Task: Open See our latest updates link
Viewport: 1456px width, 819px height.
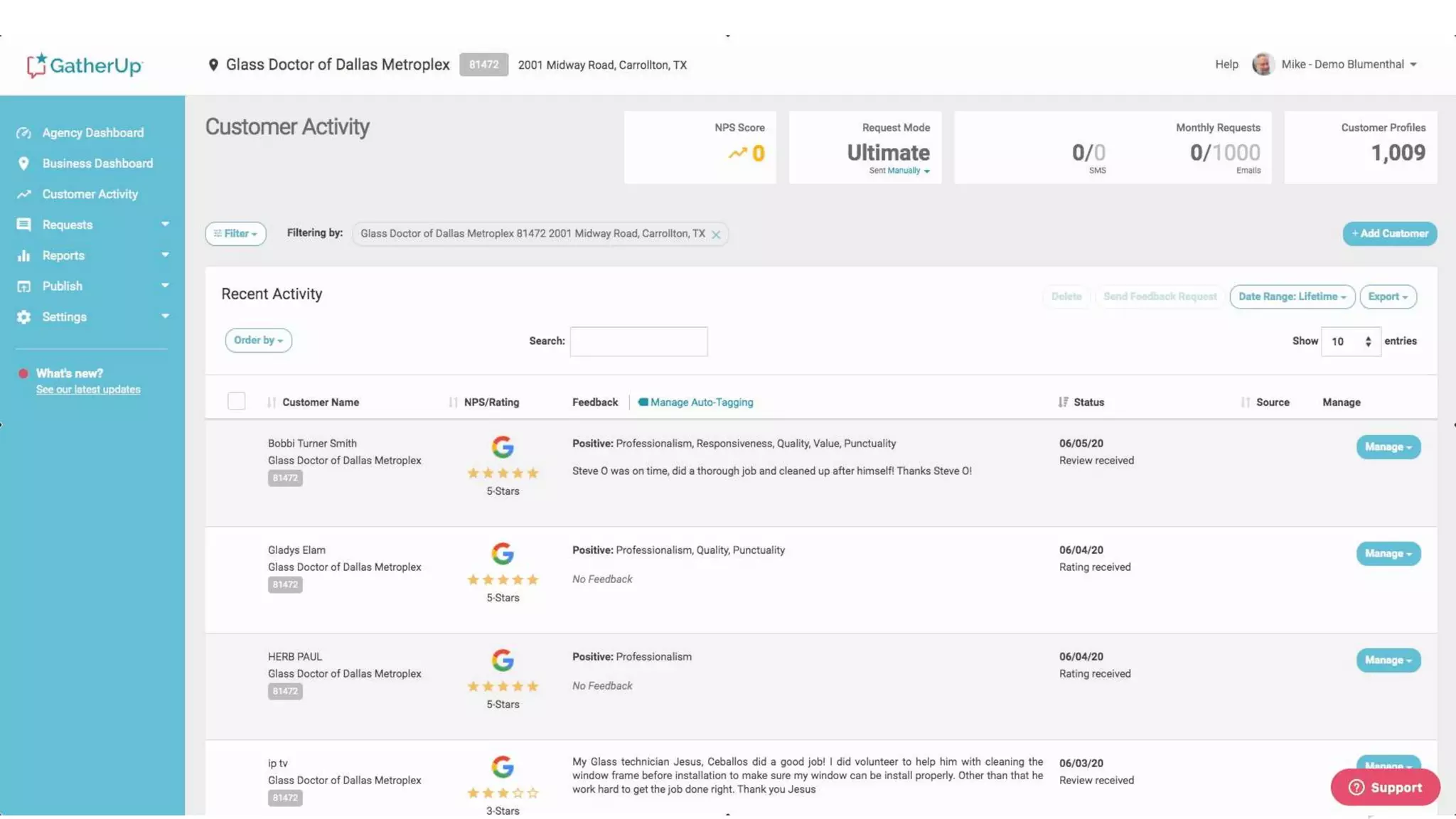Action: 88,390
